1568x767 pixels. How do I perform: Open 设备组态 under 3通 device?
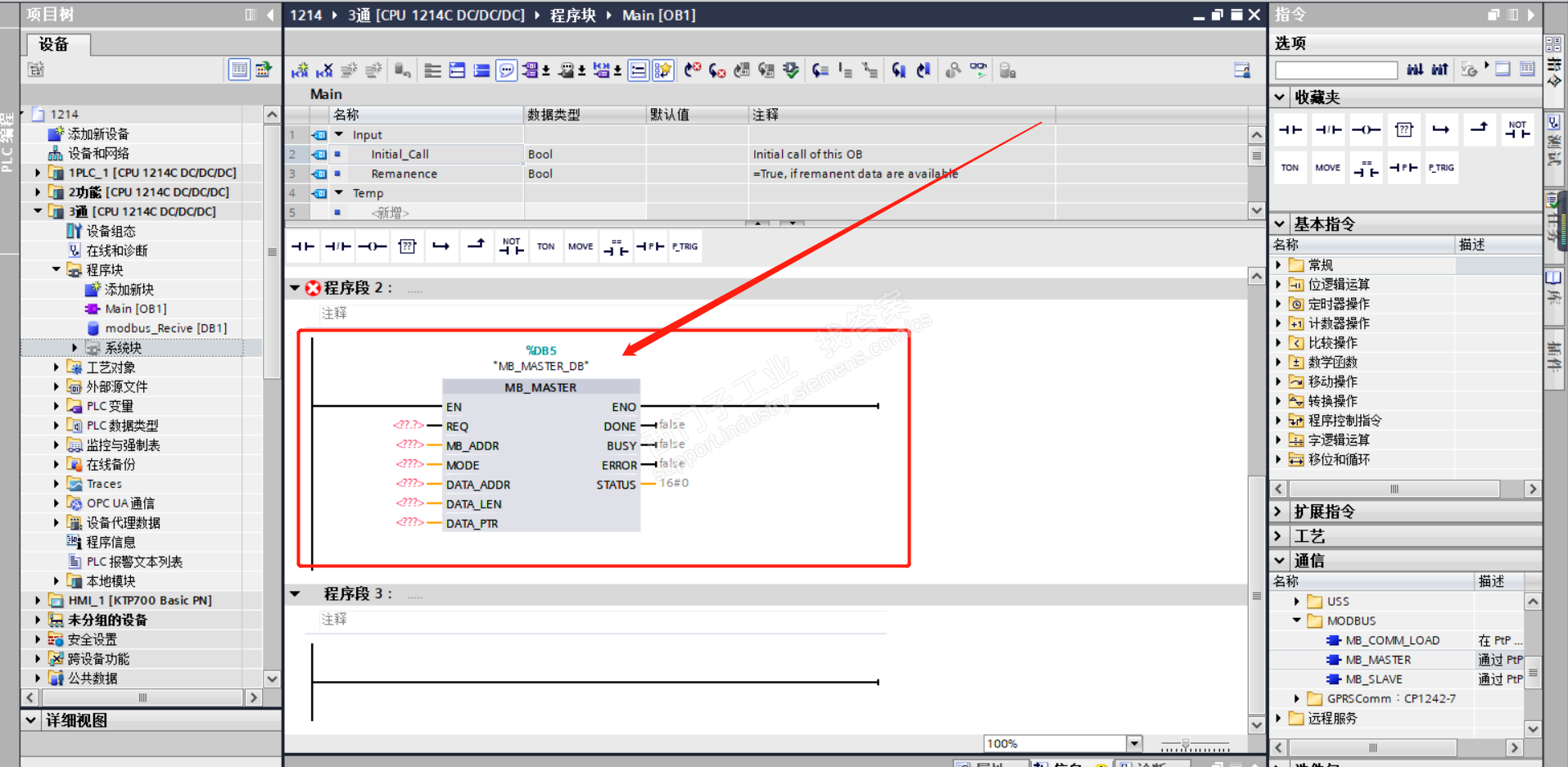pos(111,231)
